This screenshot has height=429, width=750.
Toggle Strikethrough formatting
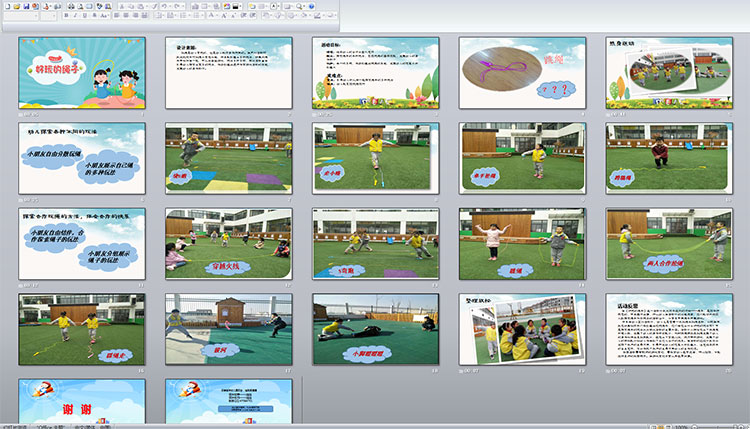pos(94,15)
